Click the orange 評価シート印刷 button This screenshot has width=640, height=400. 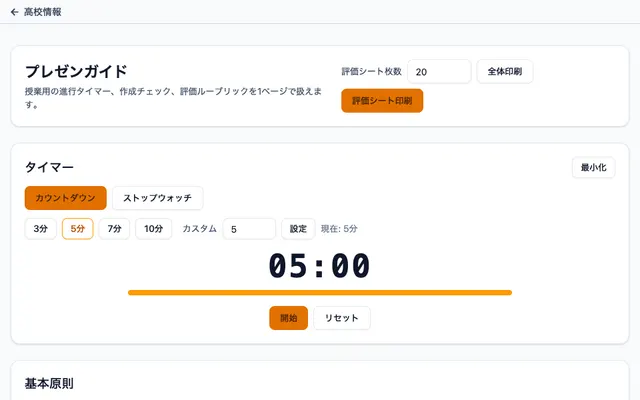pyautogui.click(x=382, y=100)
